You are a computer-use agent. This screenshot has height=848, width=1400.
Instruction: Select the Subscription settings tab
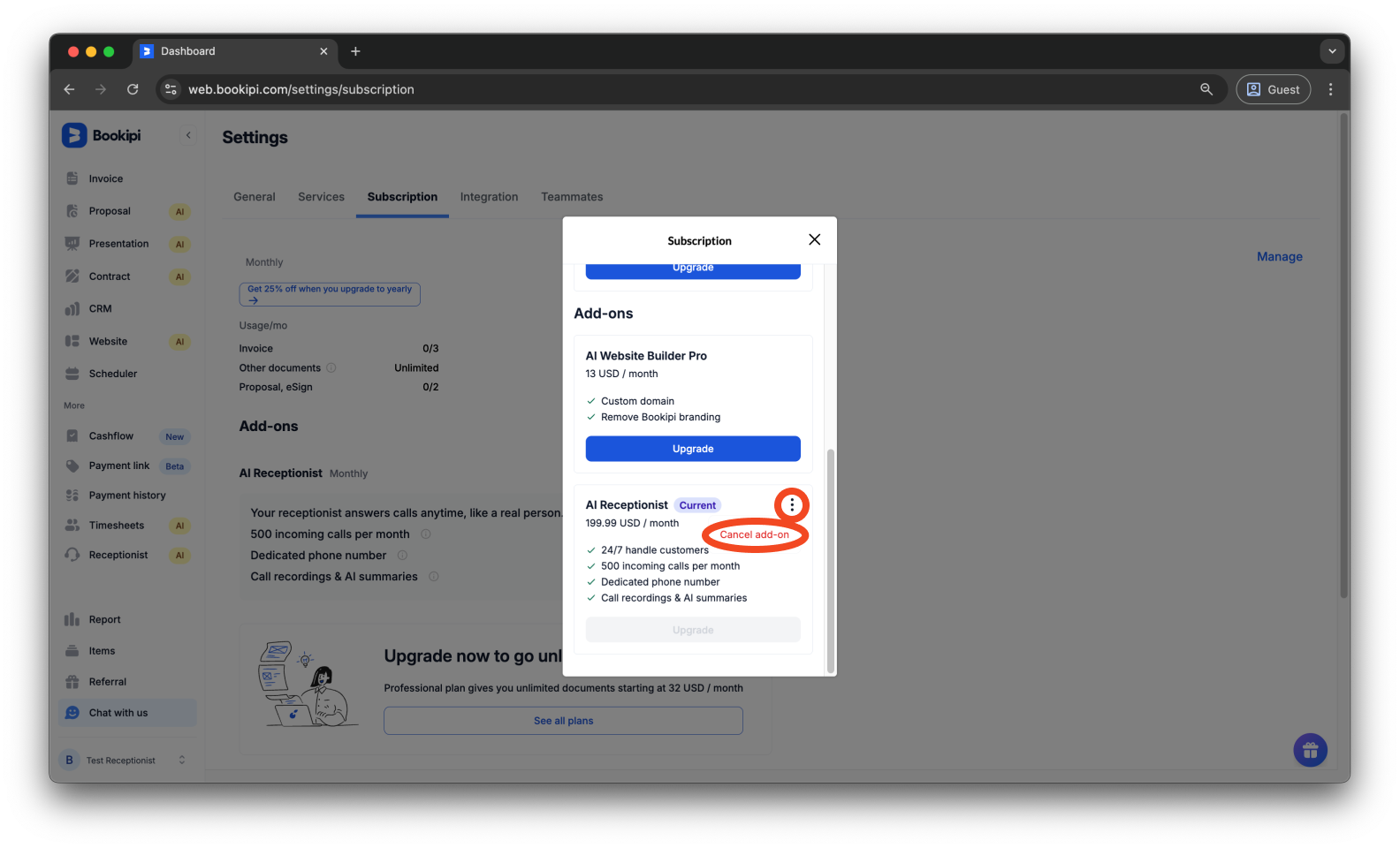click(402, 197)
